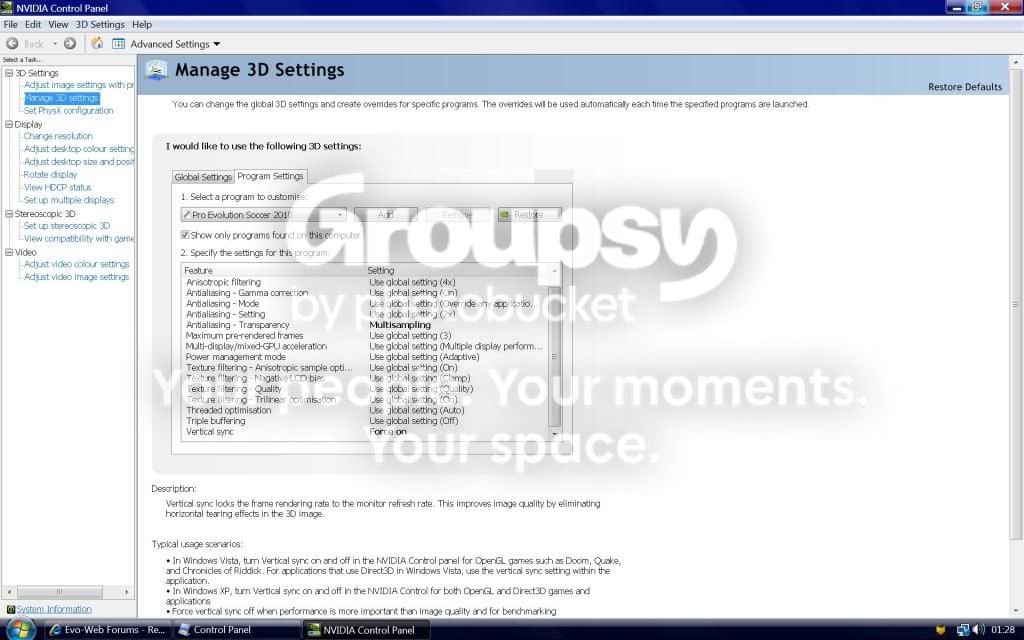This screenshot has height=640, width=1024.
Task: Click the main page vertical scrollbar
Action: pos(1016,304)
